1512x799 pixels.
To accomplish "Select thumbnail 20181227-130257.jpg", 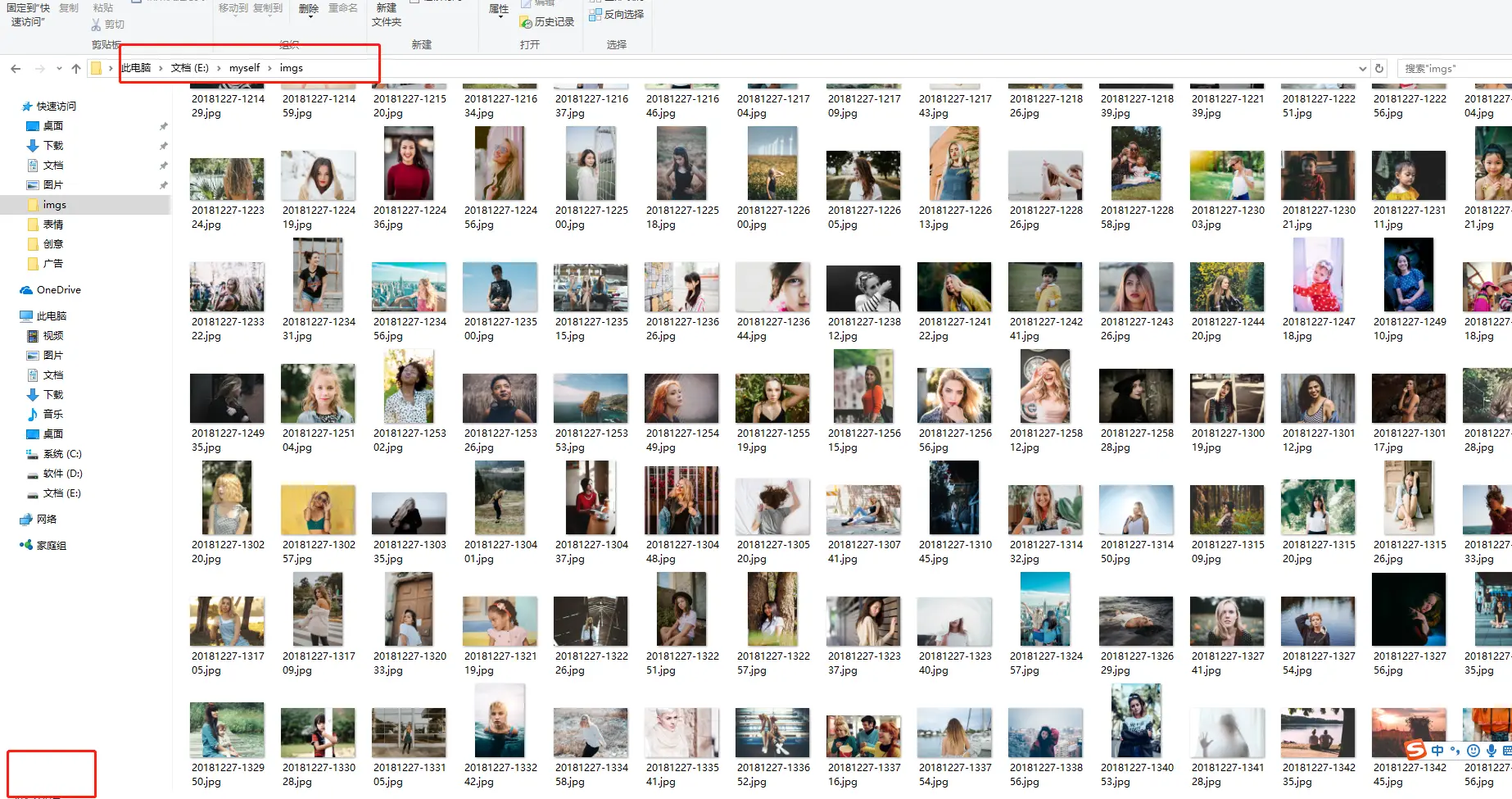I will (x=319, y=510).
